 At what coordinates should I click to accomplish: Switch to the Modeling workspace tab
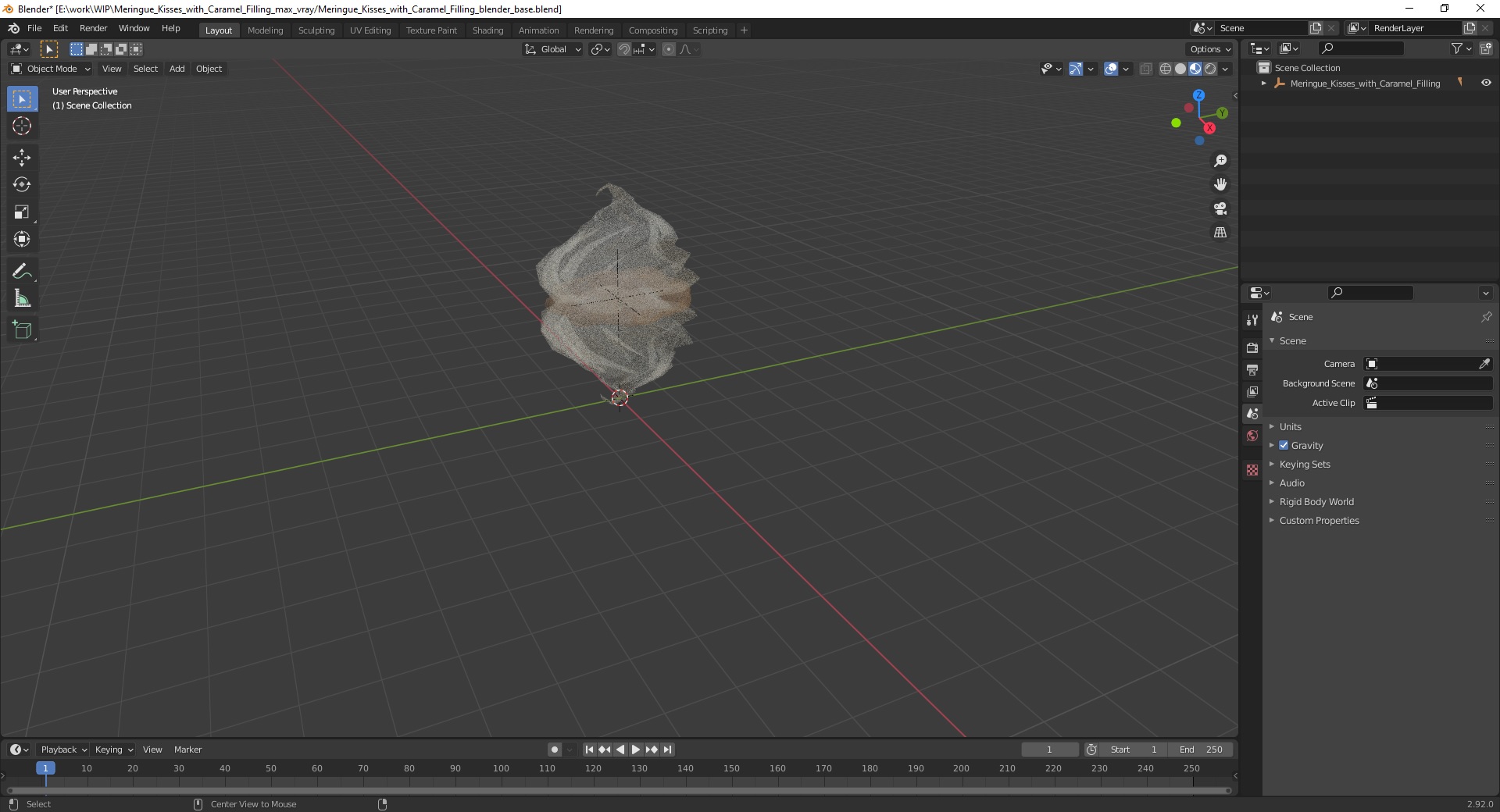click(x=265, y=30)
